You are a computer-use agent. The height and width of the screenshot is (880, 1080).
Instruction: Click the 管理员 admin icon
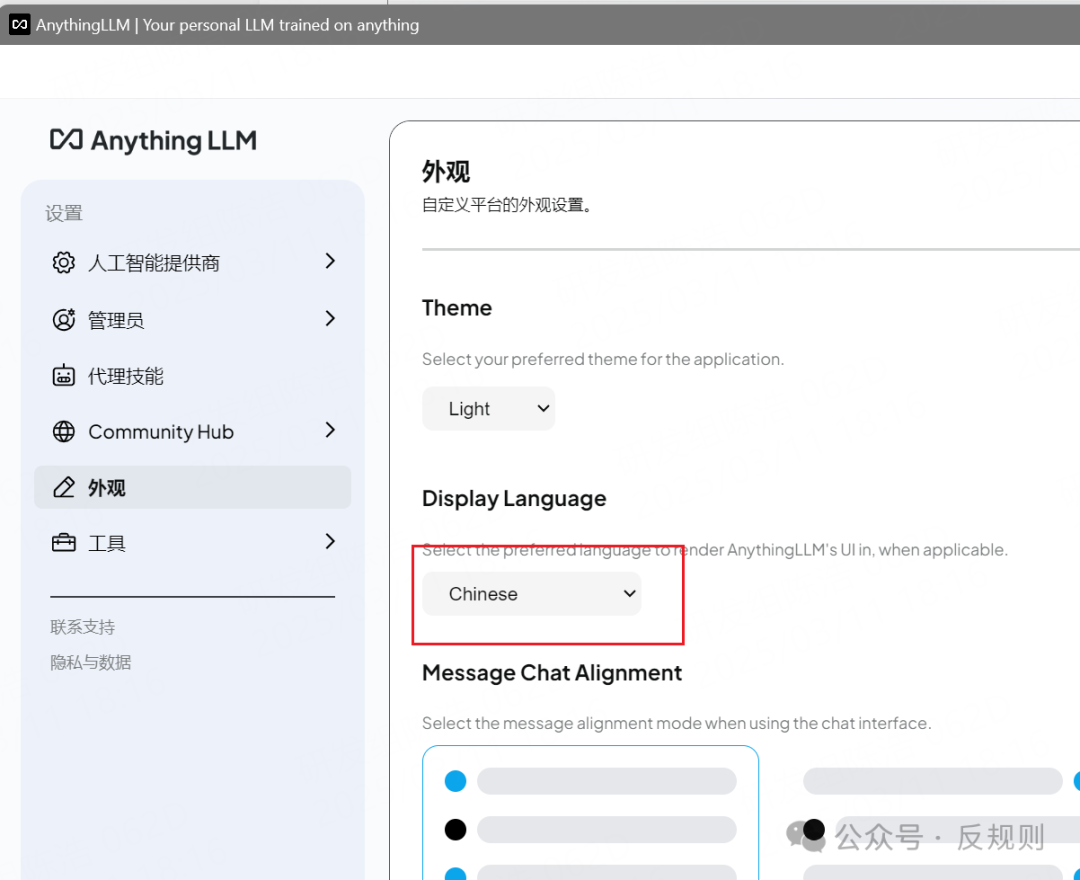63,319
